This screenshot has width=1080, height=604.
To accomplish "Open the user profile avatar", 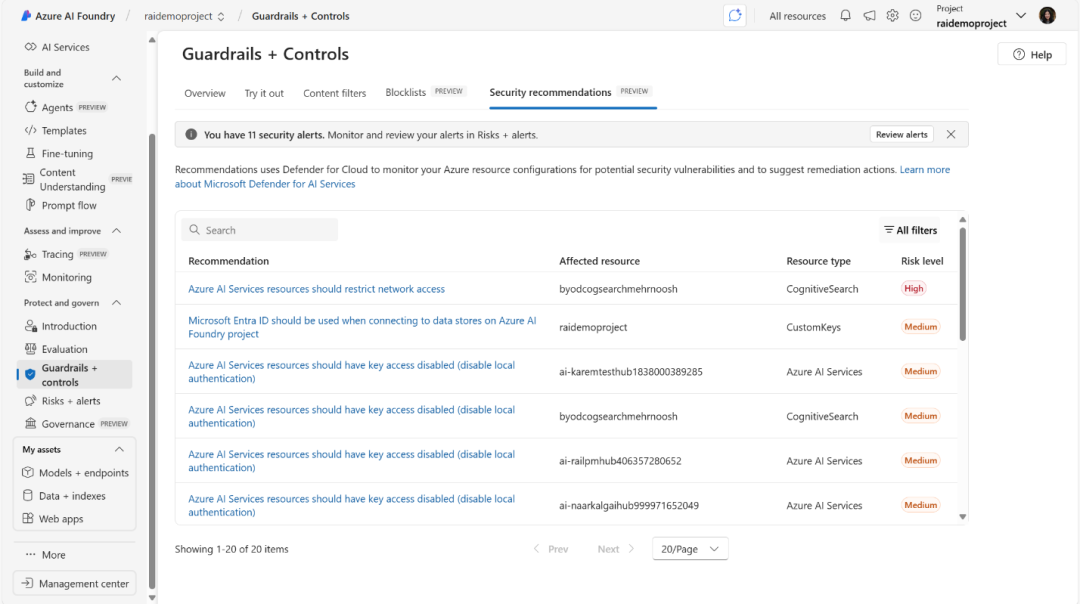I will [1047, 15].
